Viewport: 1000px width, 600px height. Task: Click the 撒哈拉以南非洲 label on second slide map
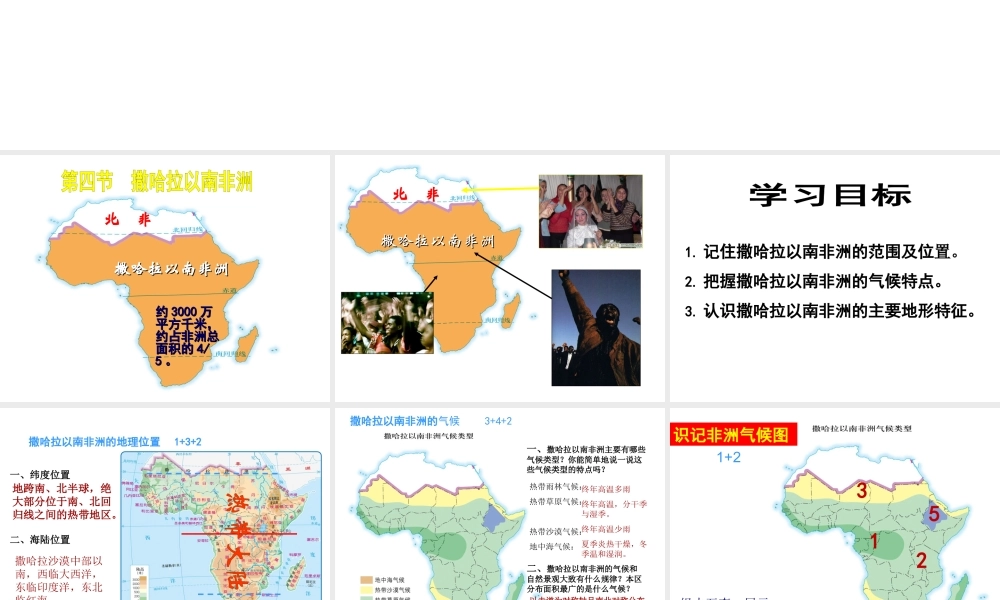click(438, 241)
